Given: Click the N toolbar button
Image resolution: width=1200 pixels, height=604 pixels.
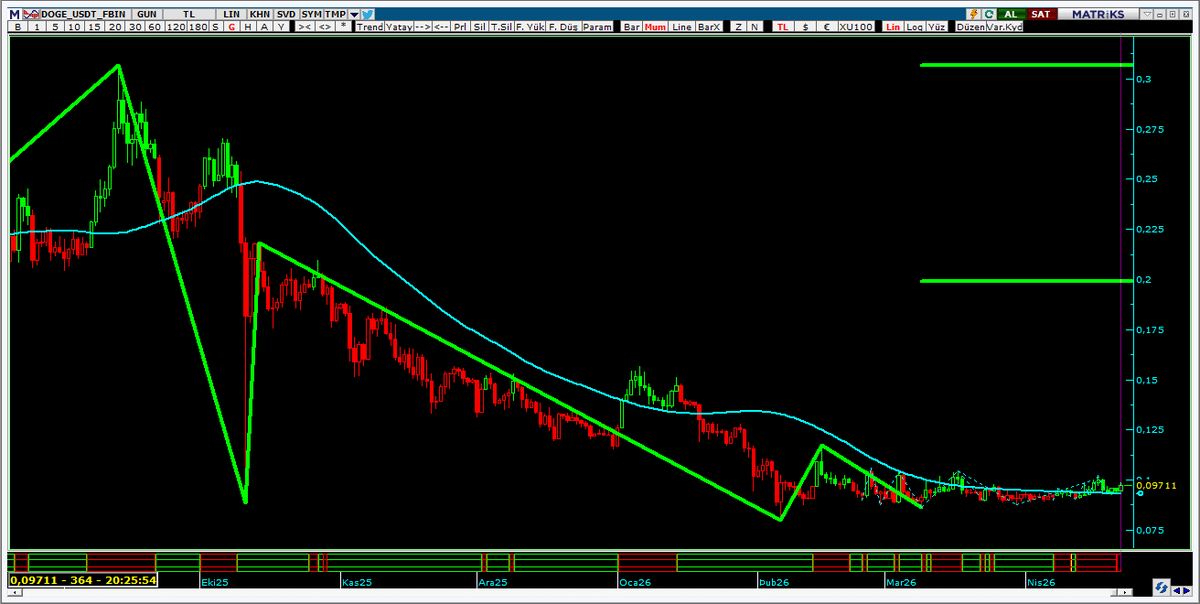Looking at the screenshot, I should click(754, 27).
